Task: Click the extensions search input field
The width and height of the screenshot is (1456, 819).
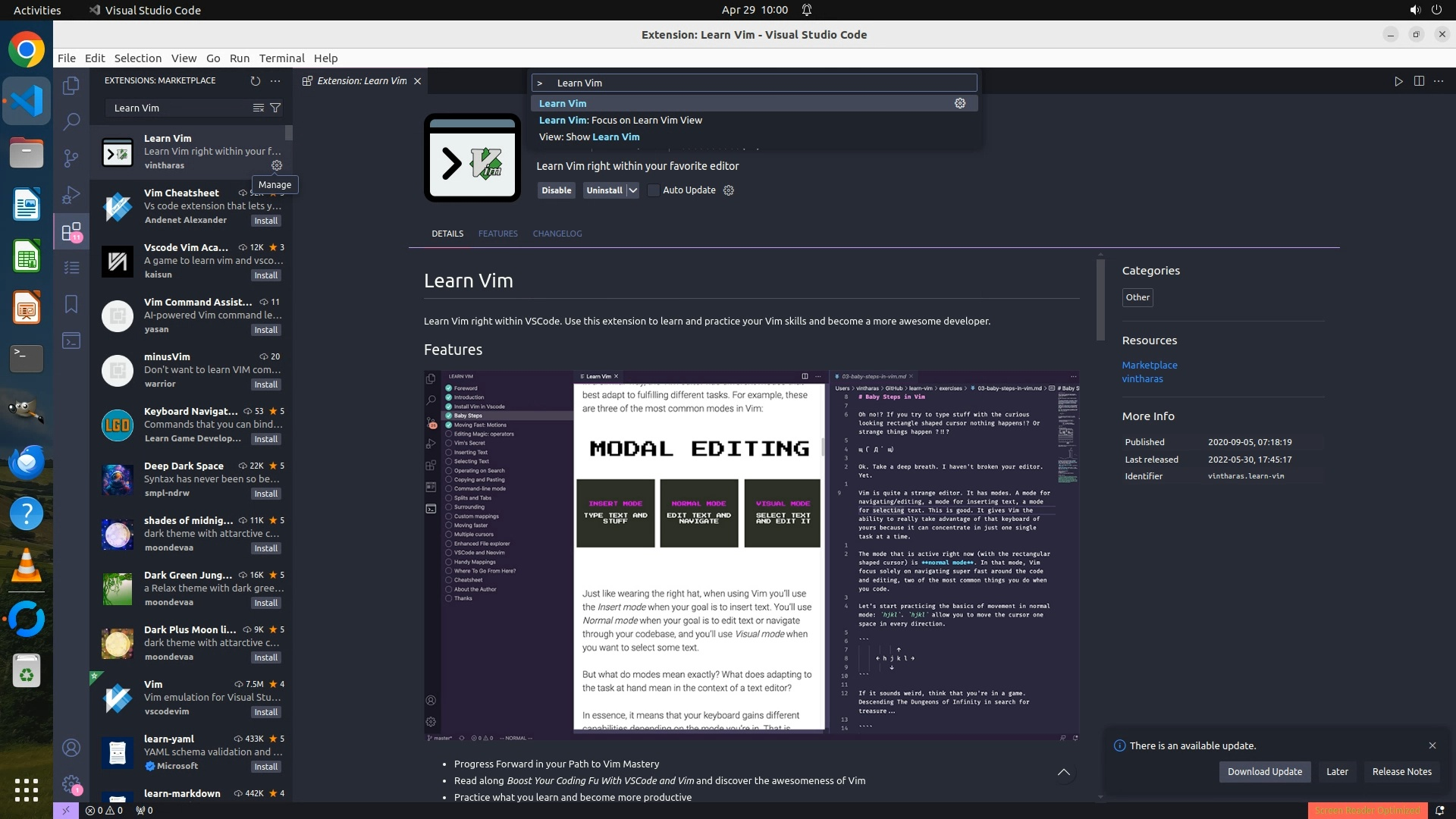Action: click(178, 108)
